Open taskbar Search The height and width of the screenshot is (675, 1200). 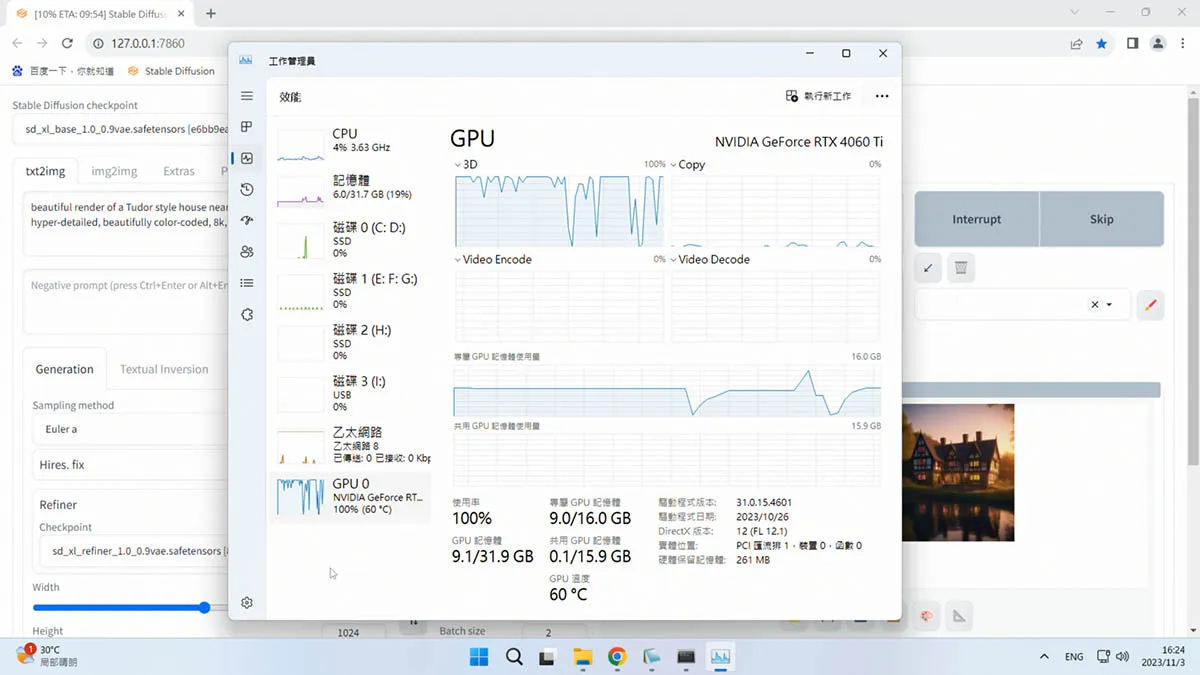(514, 657)
